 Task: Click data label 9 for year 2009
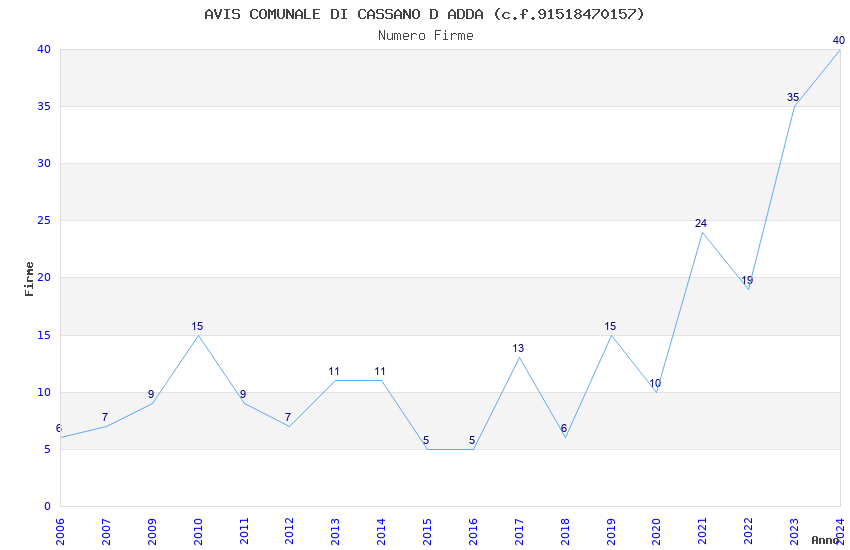pyautogui.click(x=151, y=394)
